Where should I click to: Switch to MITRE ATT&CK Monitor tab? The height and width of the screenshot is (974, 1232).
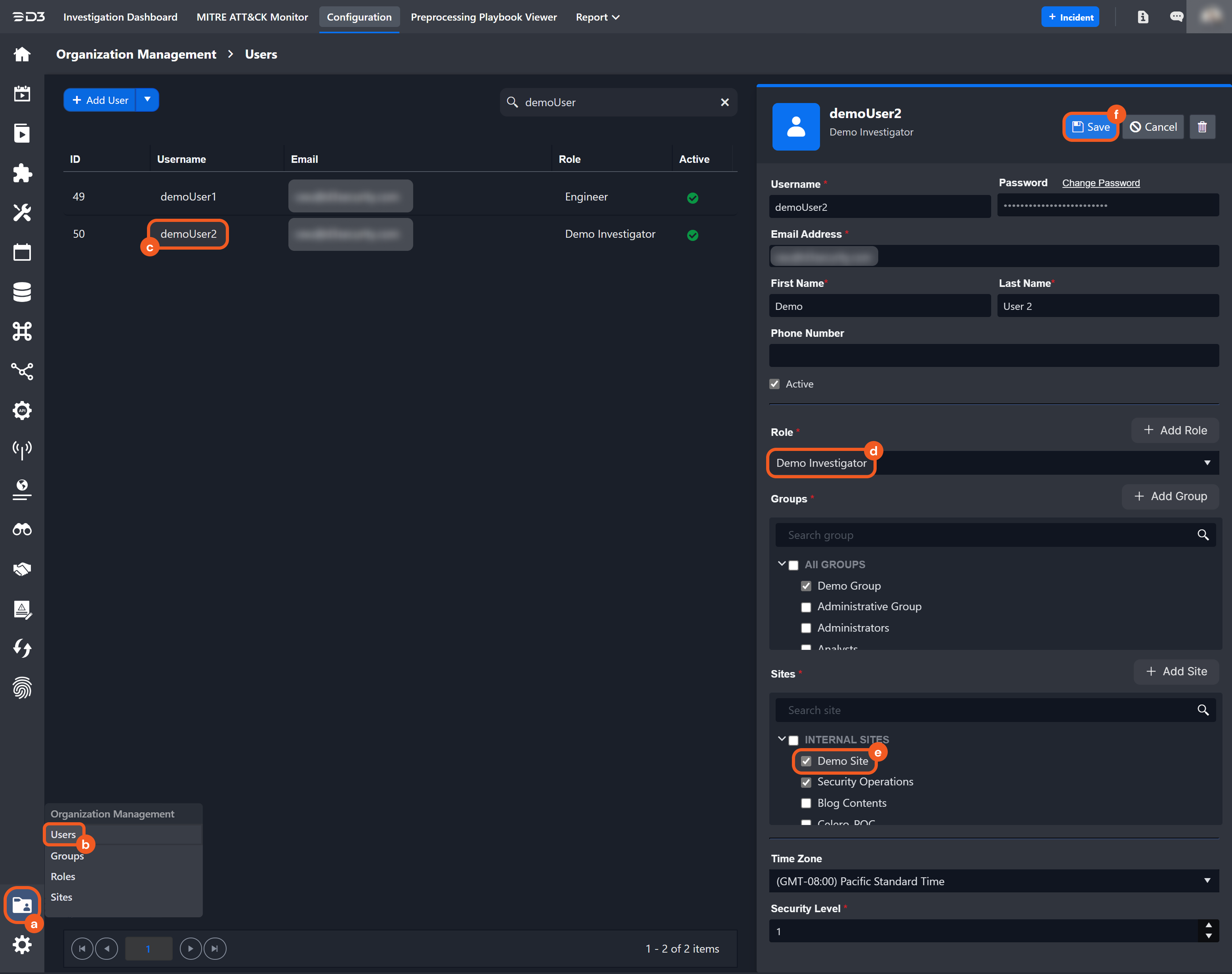coord(252,17)
